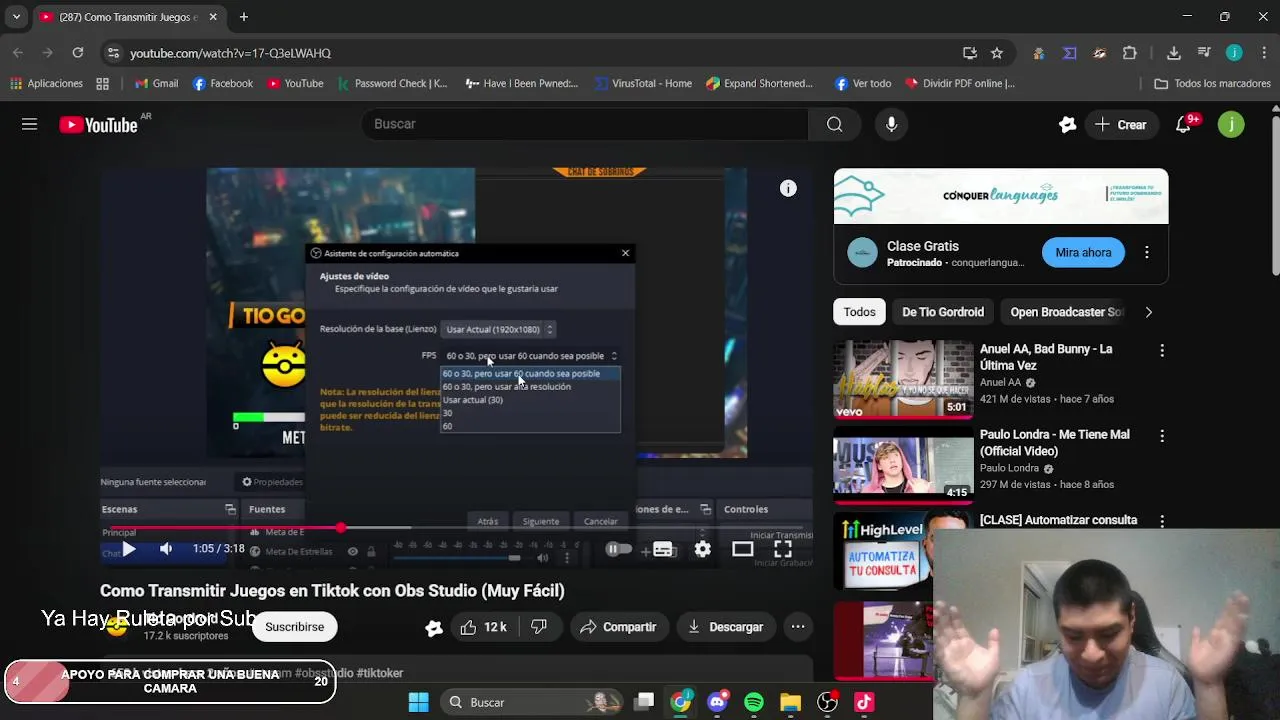View site information next to the URL

pyautogui.click(x=113, y=53)
